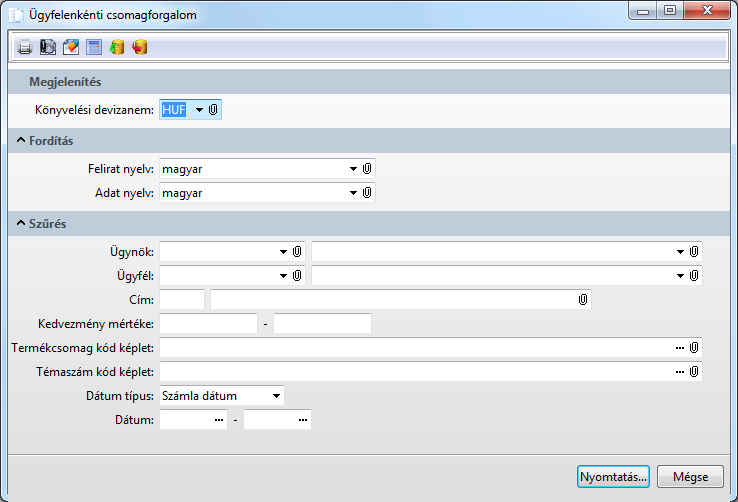Click the eraser clear-form toolbar icon
Image resolution: width=738 pixels, height=502 pixels.
71,47
